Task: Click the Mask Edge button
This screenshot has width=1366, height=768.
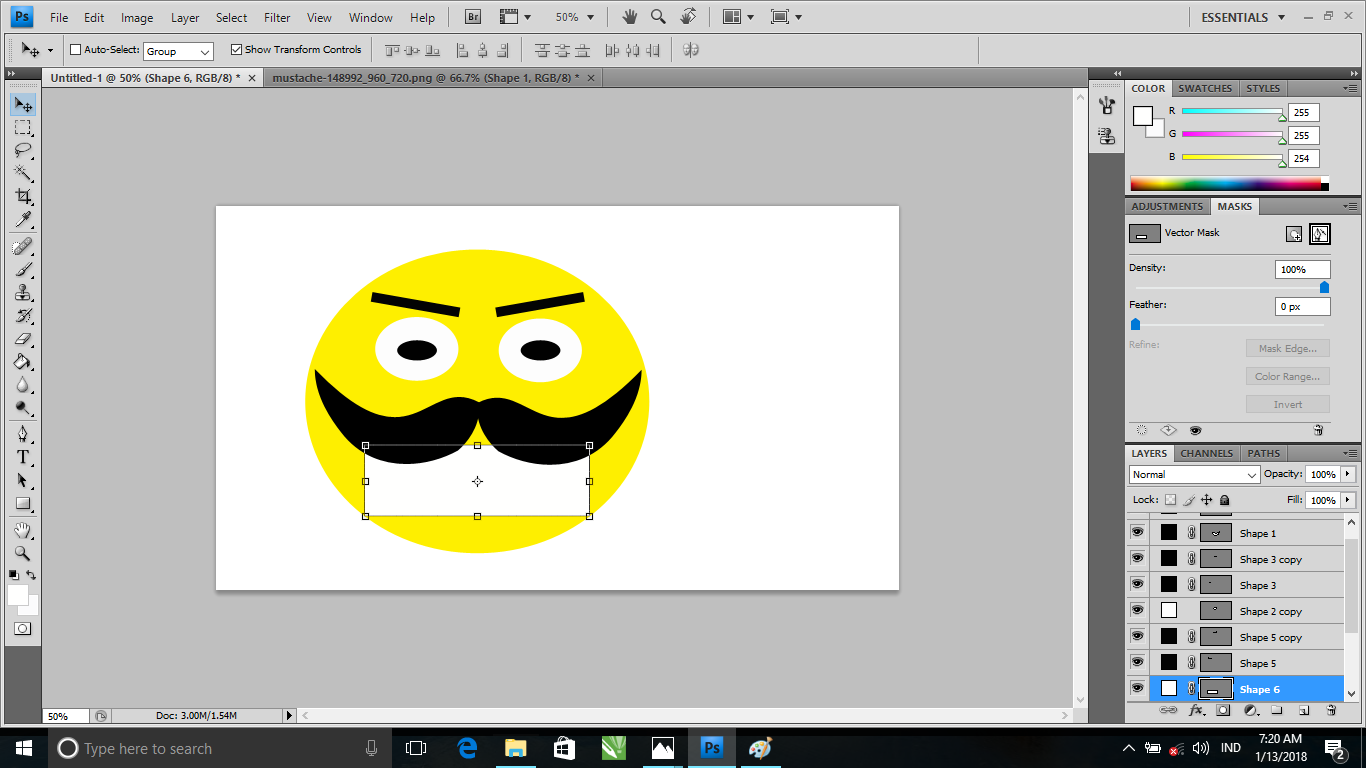Action: pos(1287,347)
